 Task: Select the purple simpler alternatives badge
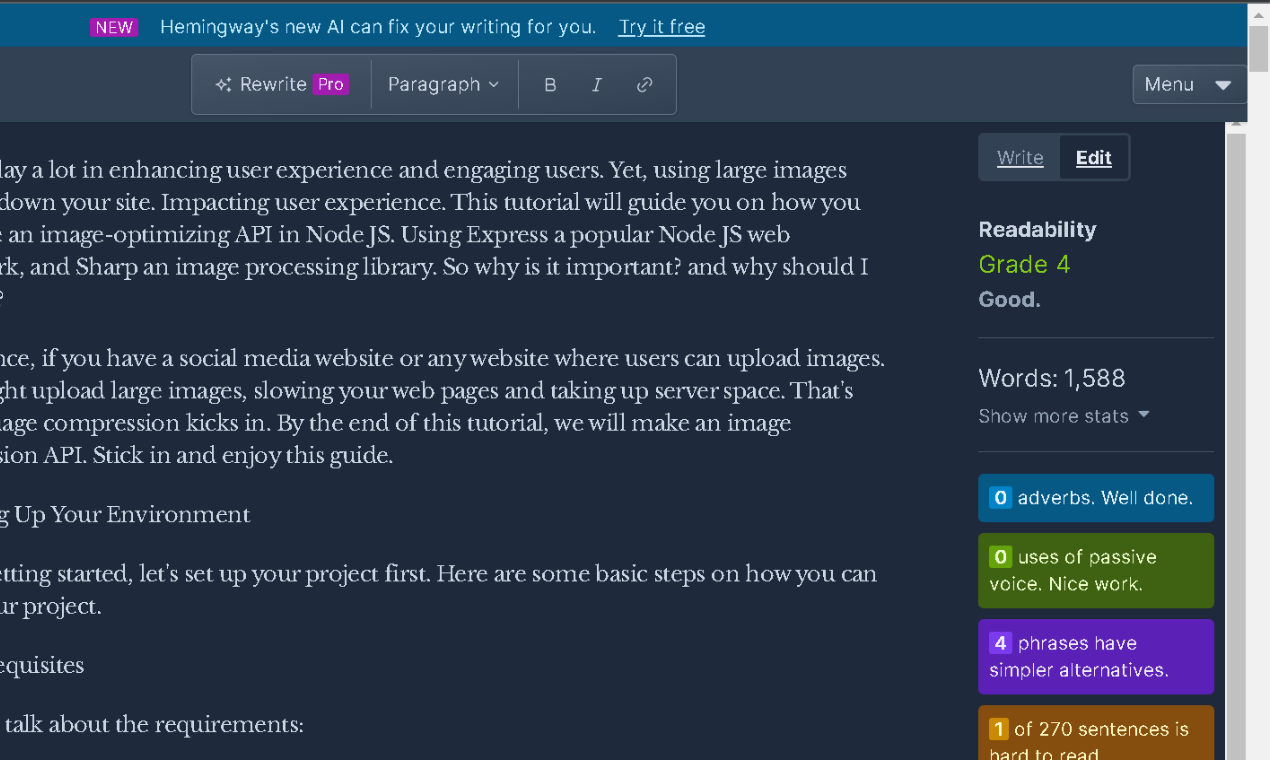[1095, 656]
